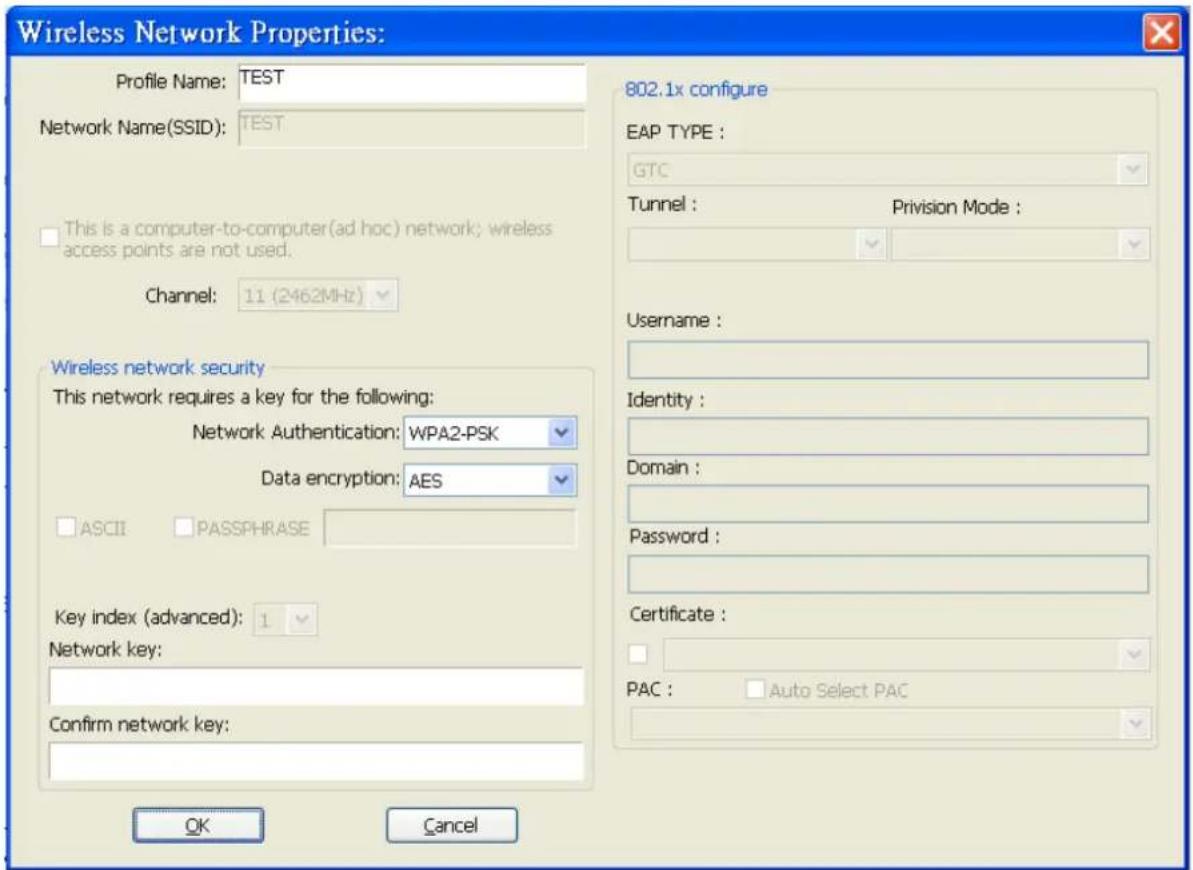The height and width of the screenshot is (870, 1193).
Task: Click the Username input field
Action: 888,360
